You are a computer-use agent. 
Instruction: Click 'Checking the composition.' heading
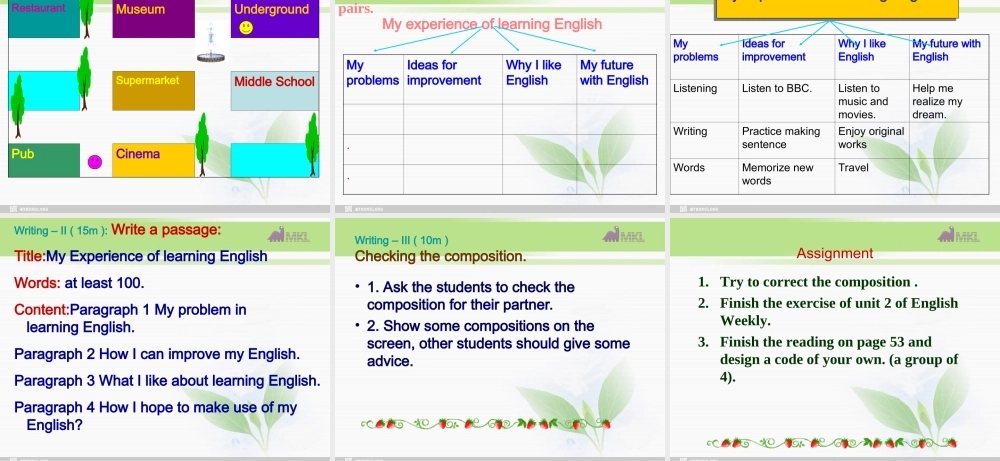point(440,256)
